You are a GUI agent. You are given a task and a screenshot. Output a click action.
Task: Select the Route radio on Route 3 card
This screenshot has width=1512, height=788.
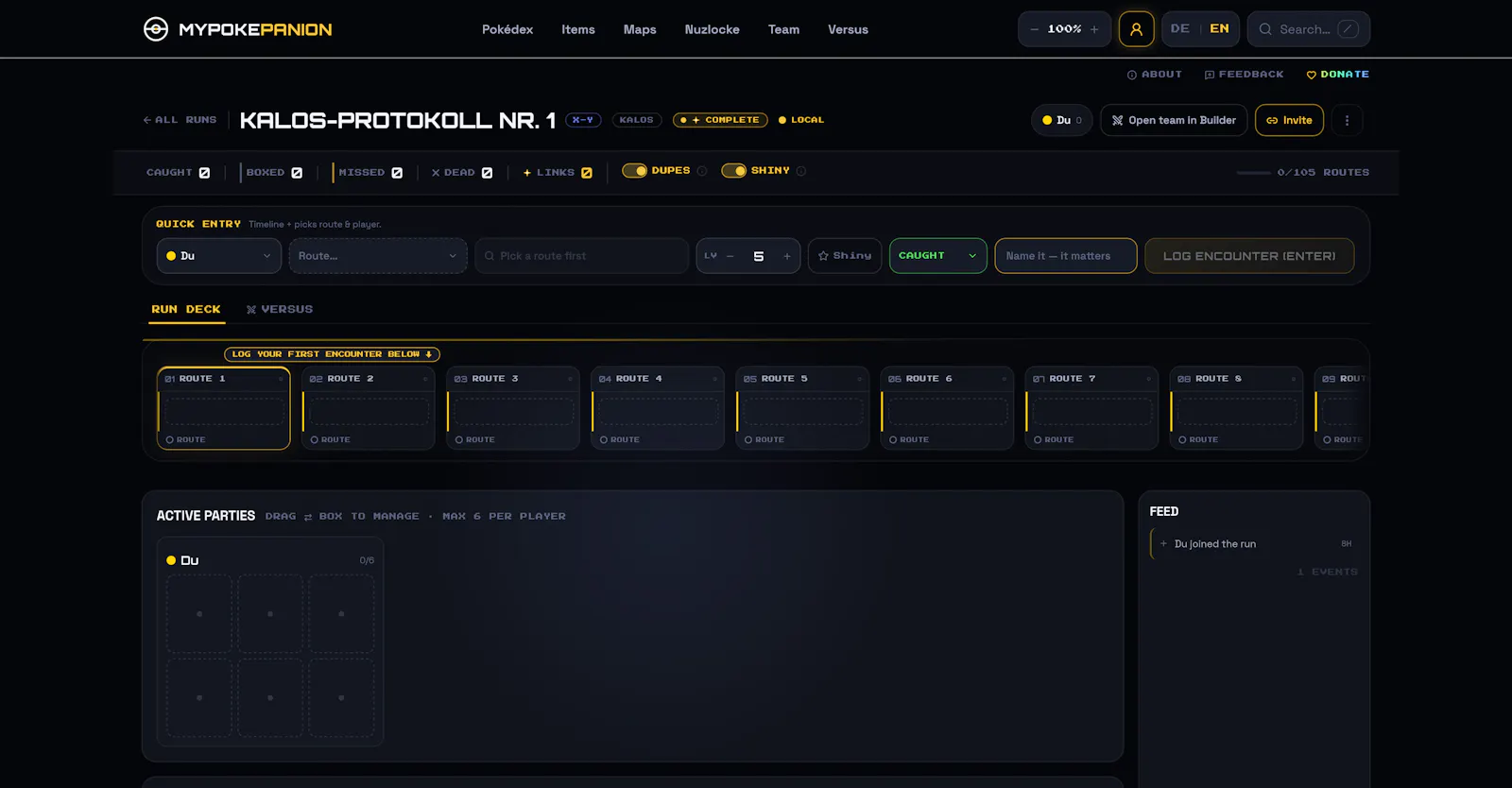459,440
